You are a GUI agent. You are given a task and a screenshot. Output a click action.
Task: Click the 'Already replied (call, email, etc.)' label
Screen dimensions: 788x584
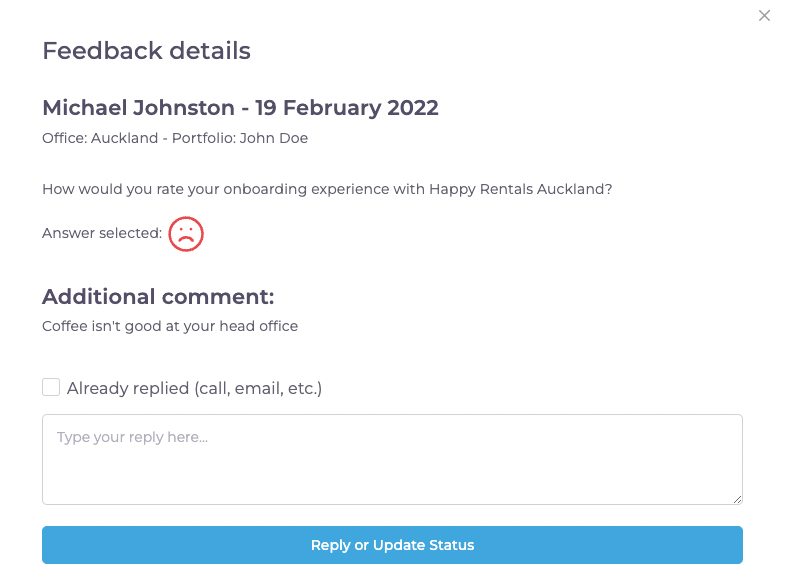(x=194, y=388)
